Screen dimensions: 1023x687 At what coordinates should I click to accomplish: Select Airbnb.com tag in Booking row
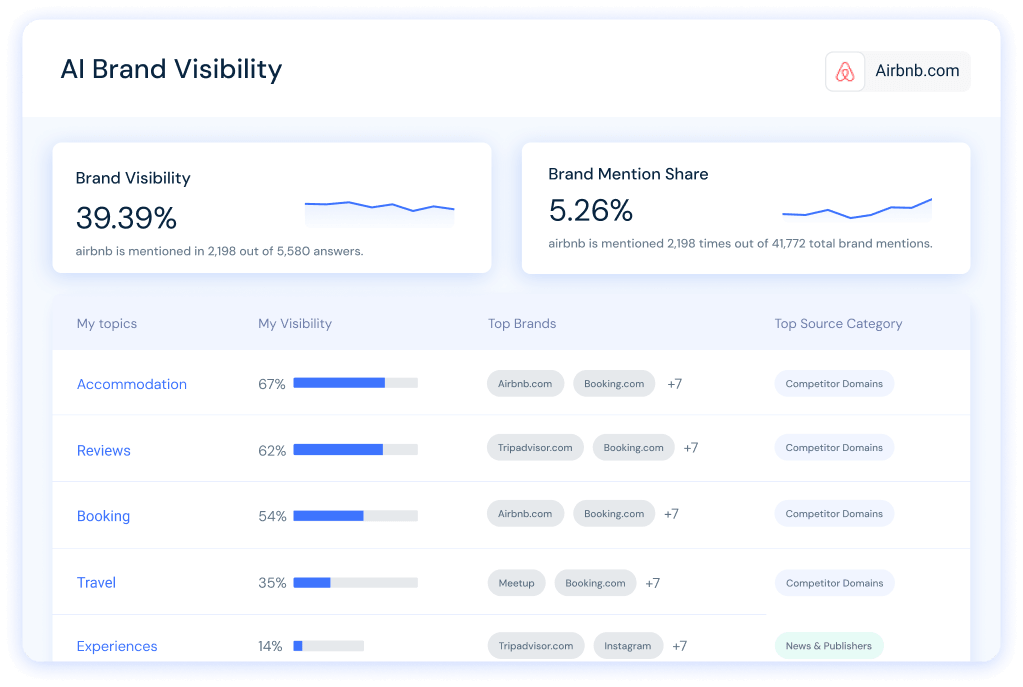point(525,513)
